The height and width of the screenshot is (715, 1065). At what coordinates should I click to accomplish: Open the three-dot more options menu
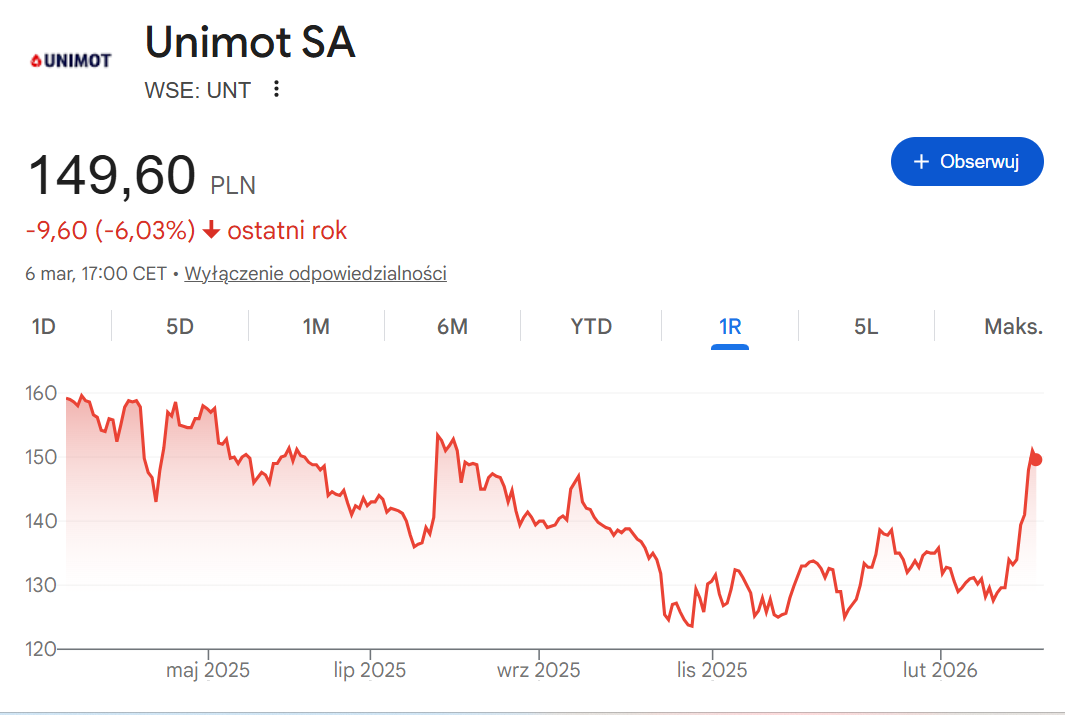pyautogui.click(x=277, y=90)
